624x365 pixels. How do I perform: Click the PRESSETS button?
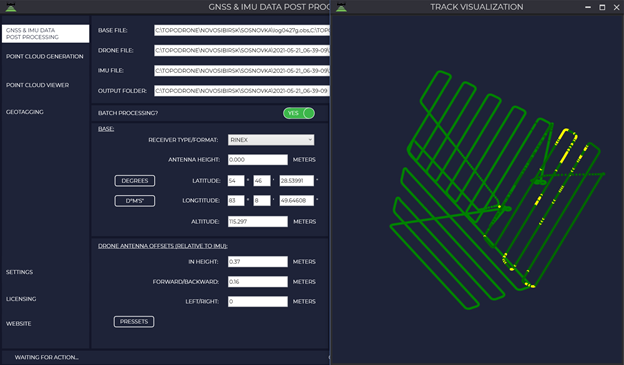coord(134,322)
